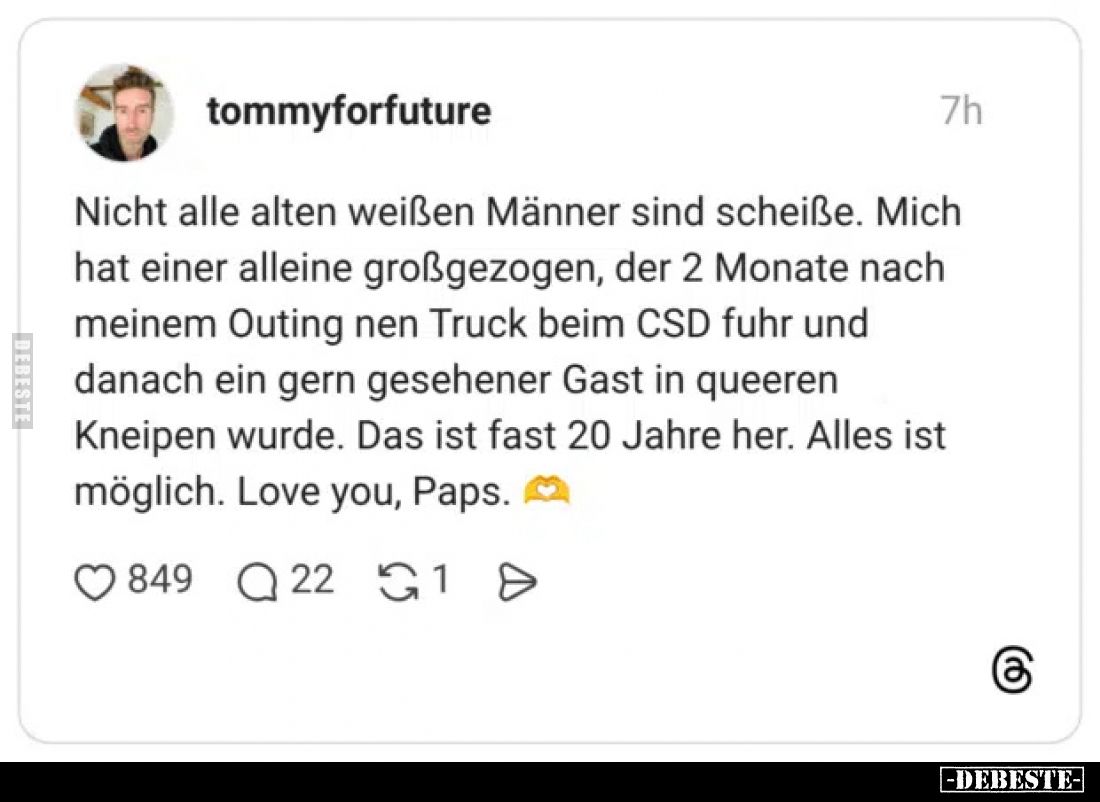
Task: Click the heart-hands emoji after 'Paps.'
Action: click(x=547, y=491)
